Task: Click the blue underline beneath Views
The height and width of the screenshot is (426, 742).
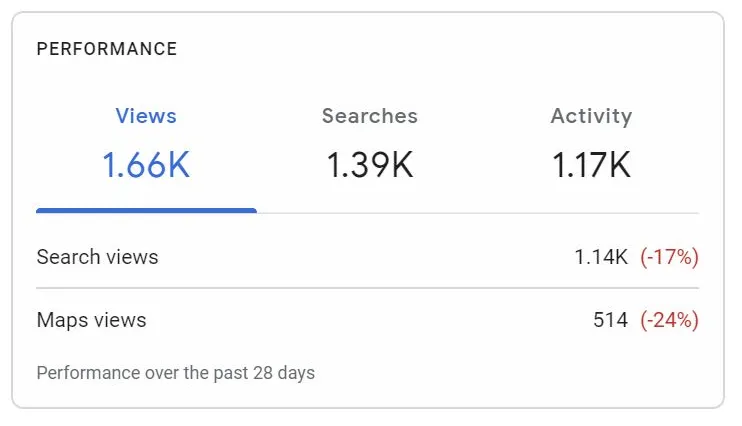Action: pyautogui.click(x=146, y=210)
